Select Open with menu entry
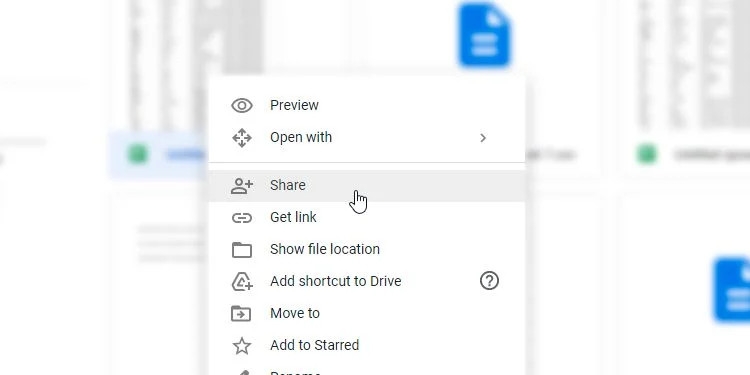 coord(367,138)
